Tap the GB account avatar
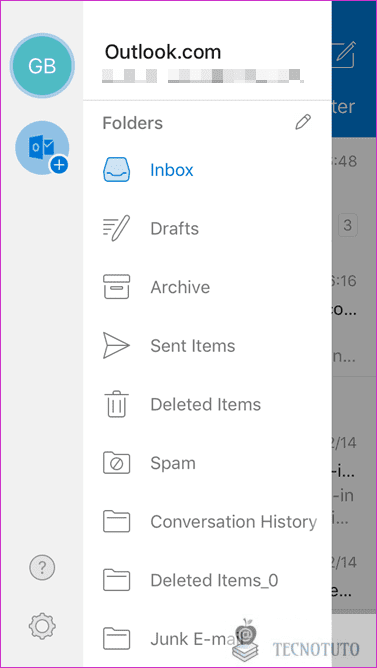377x668 pixels. 42,66
